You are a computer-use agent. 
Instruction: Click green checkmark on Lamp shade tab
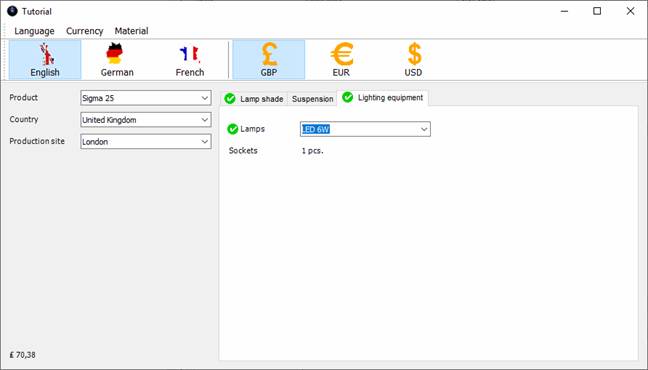point(230,99)
